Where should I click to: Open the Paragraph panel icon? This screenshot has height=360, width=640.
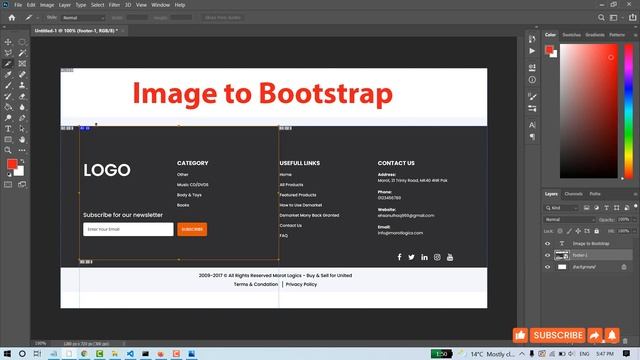tap(532, 137)
